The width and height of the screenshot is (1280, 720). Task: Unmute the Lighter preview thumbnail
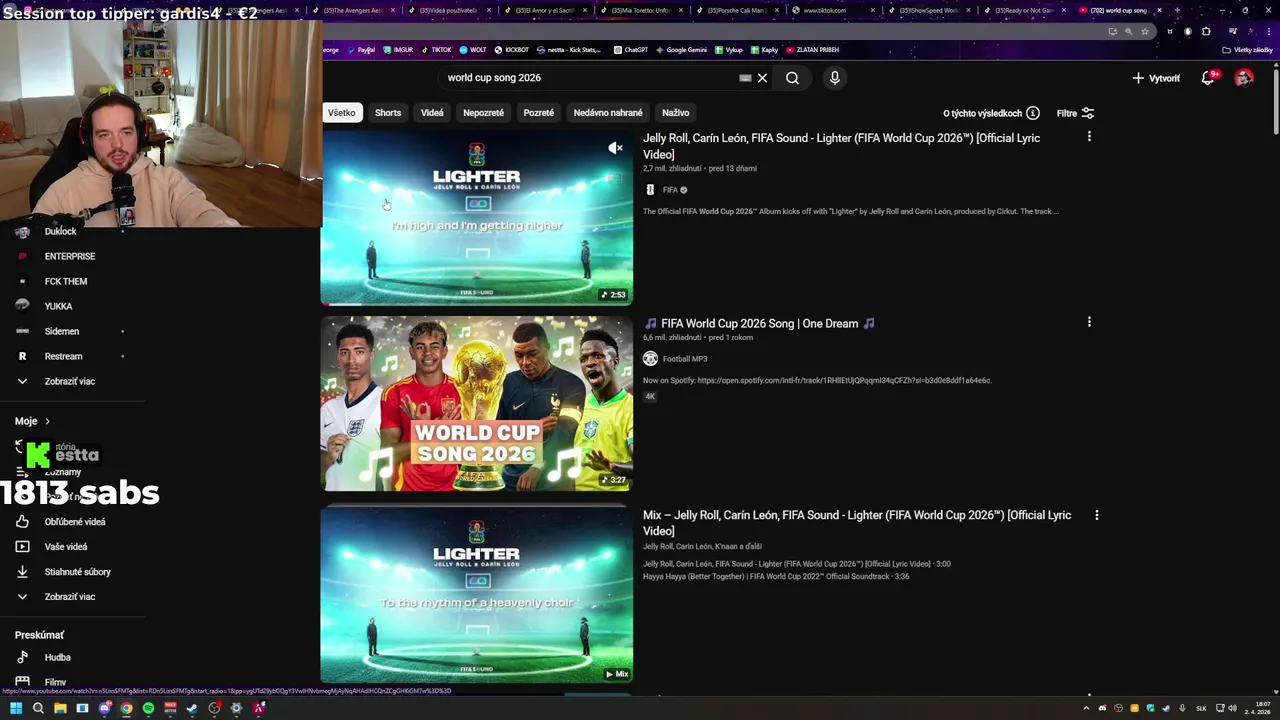(x=615, y=148)
